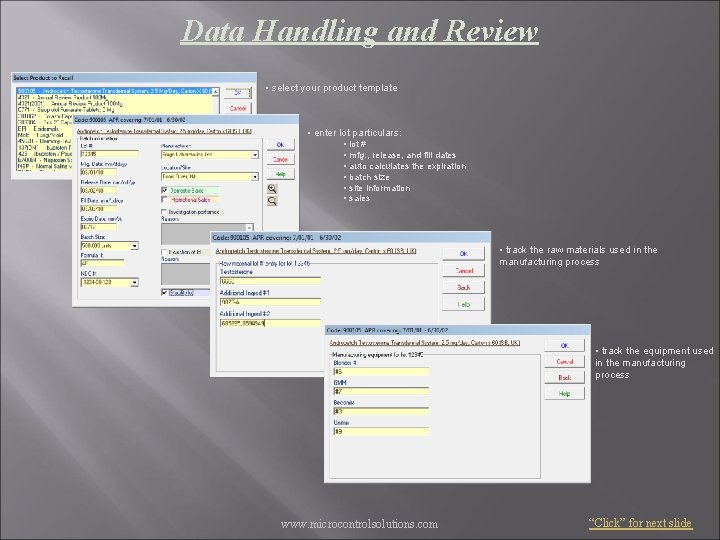Click the Expiry Date input field
720x540 pixels.
pyautogui.click(x=99, y=227)
